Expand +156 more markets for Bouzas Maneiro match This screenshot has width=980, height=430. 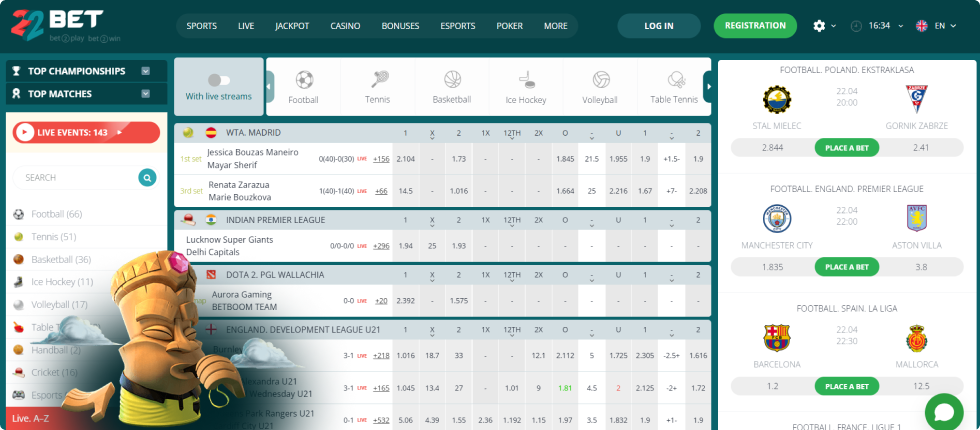click(x=381, y=159)
